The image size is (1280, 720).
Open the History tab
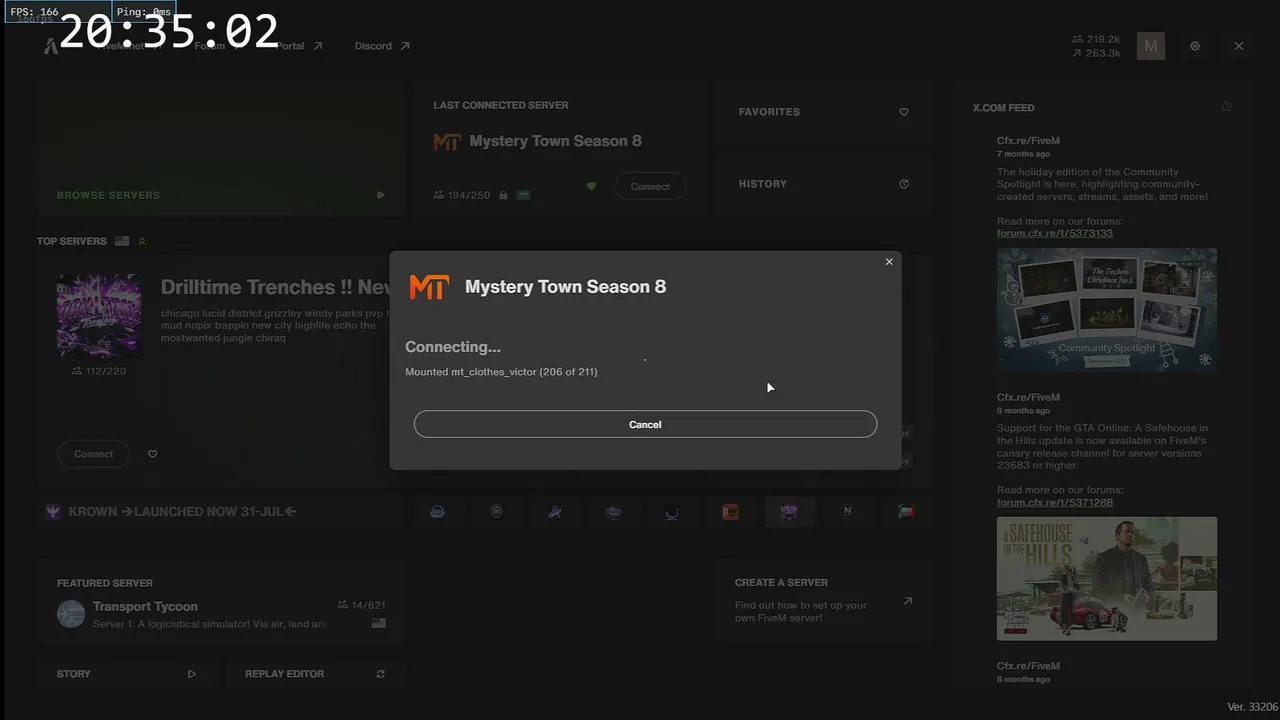click(824, 184)
